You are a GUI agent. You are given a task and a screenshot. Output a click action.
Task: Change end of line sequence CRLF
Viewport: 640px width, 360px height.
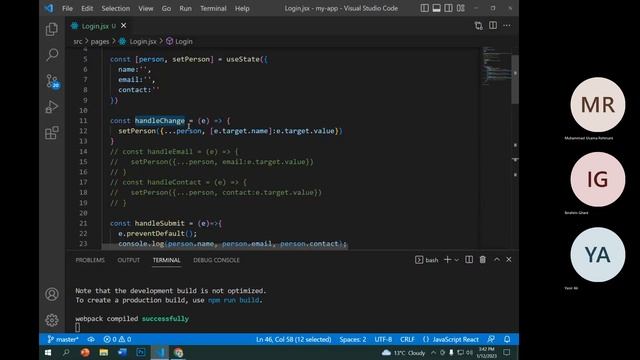407,339
